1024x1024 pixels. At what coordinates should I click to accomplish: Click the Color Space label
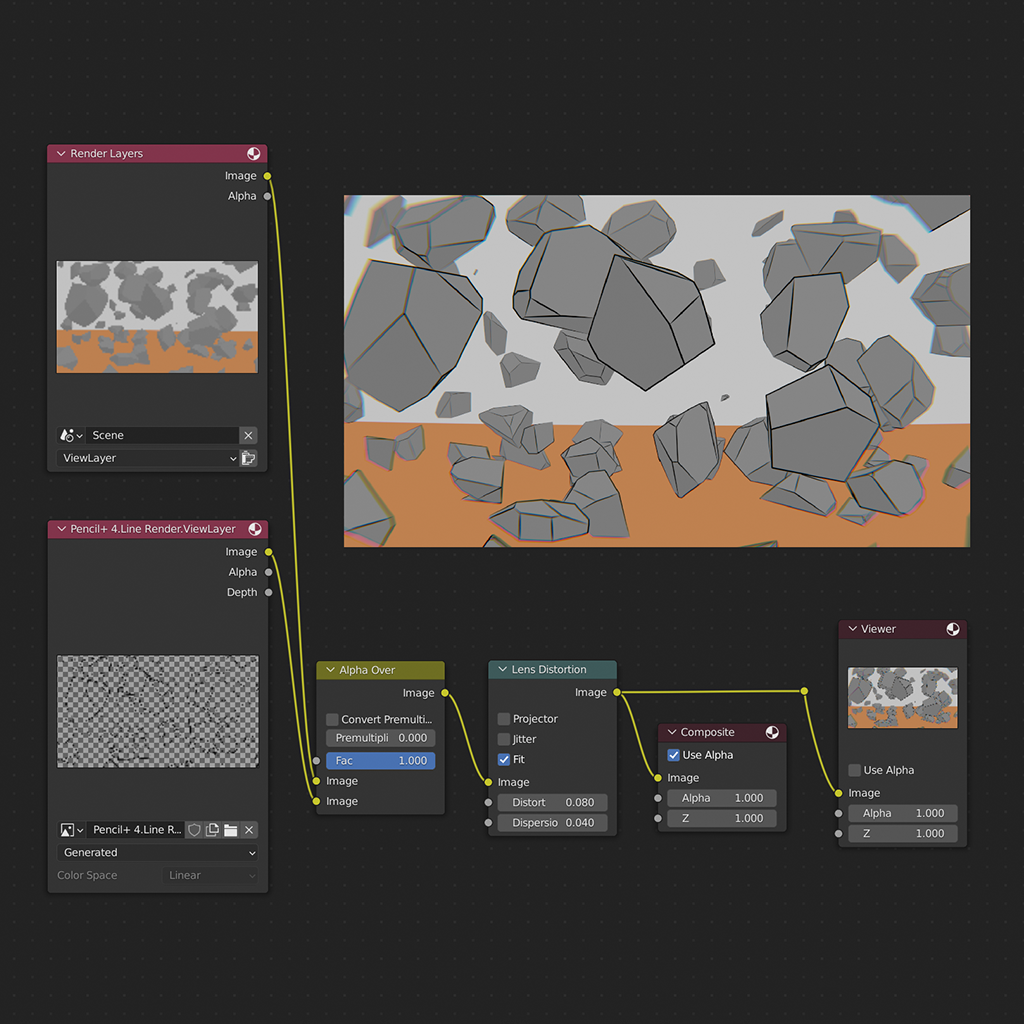click(x=87, y=876)
